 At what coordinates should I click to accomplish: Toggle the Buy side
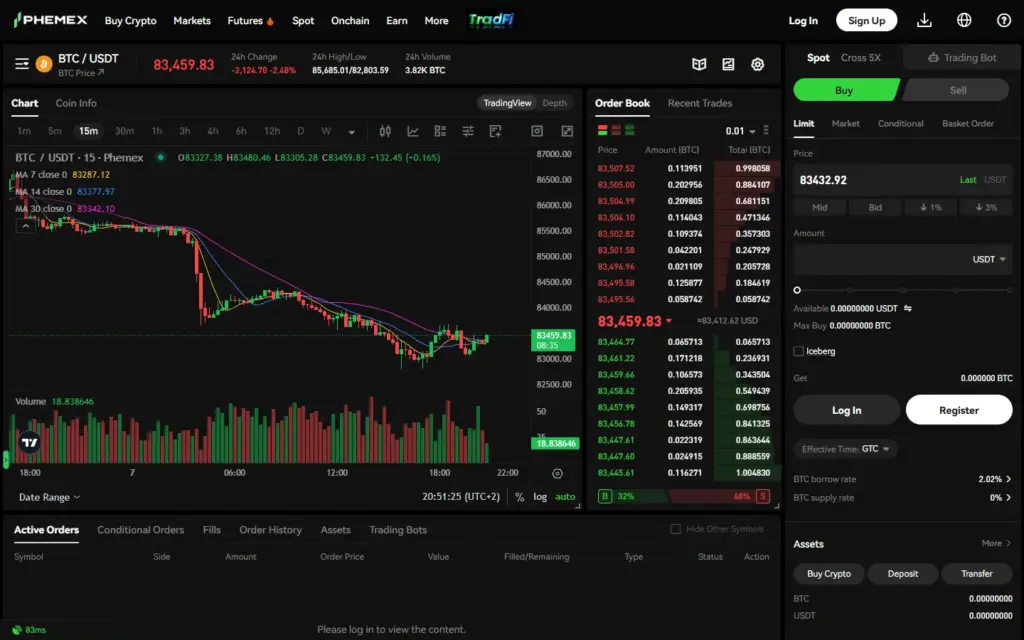(846, 90)
